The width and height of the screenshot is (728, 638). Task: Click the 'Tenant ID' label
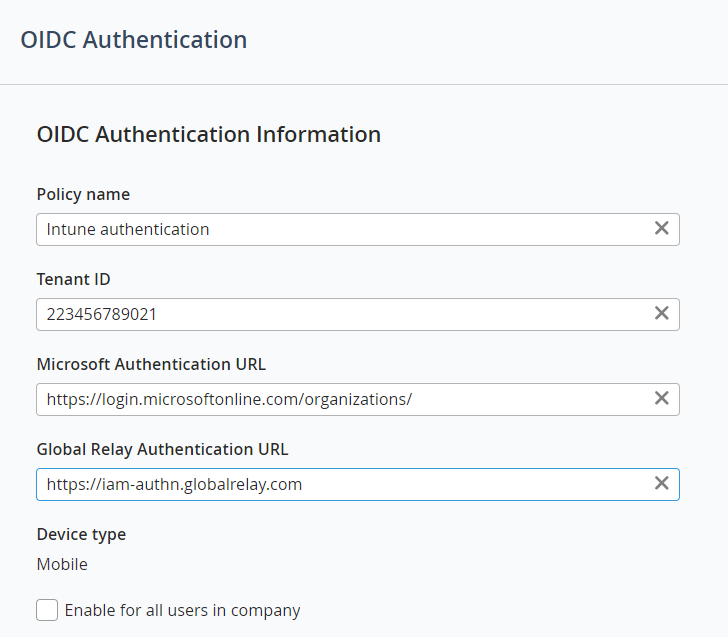(x=73, y=279)
